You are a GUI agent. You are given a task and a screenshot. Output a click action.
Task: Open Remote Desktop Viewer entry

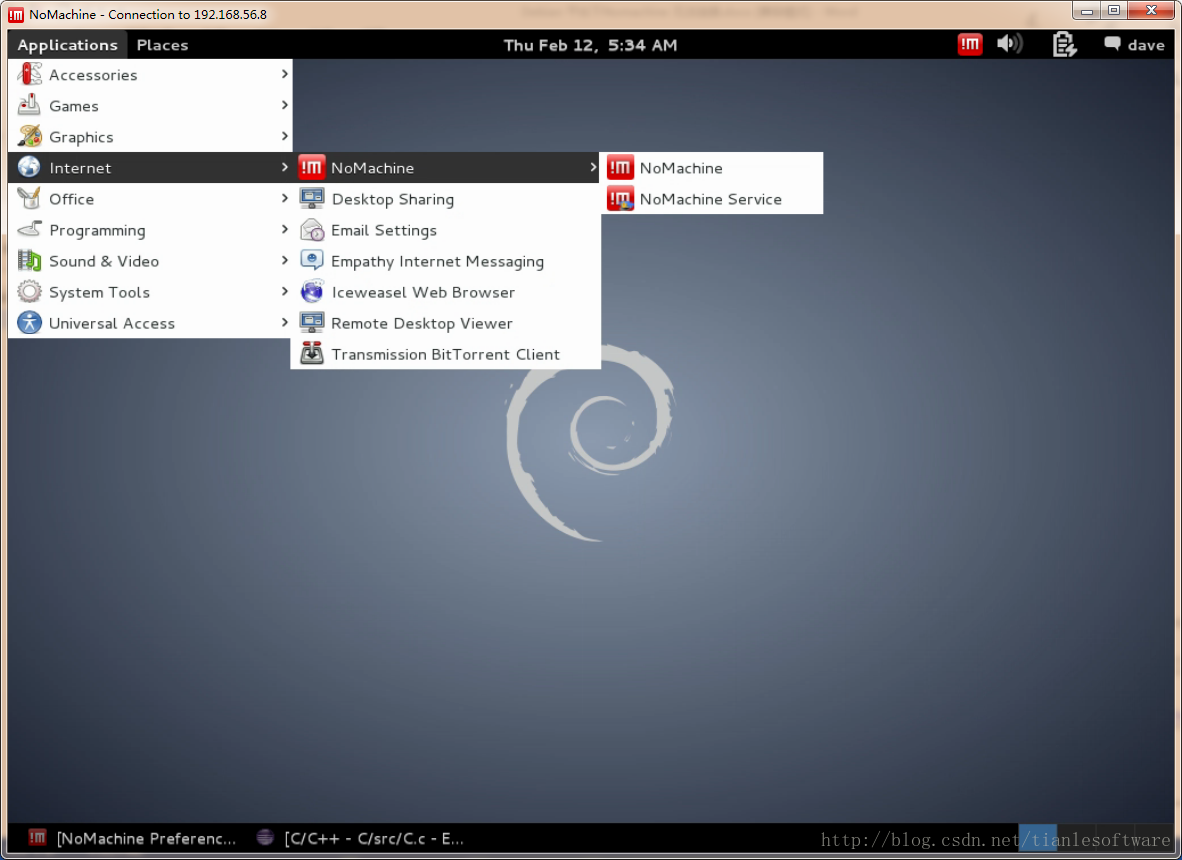tap(446, 323)
